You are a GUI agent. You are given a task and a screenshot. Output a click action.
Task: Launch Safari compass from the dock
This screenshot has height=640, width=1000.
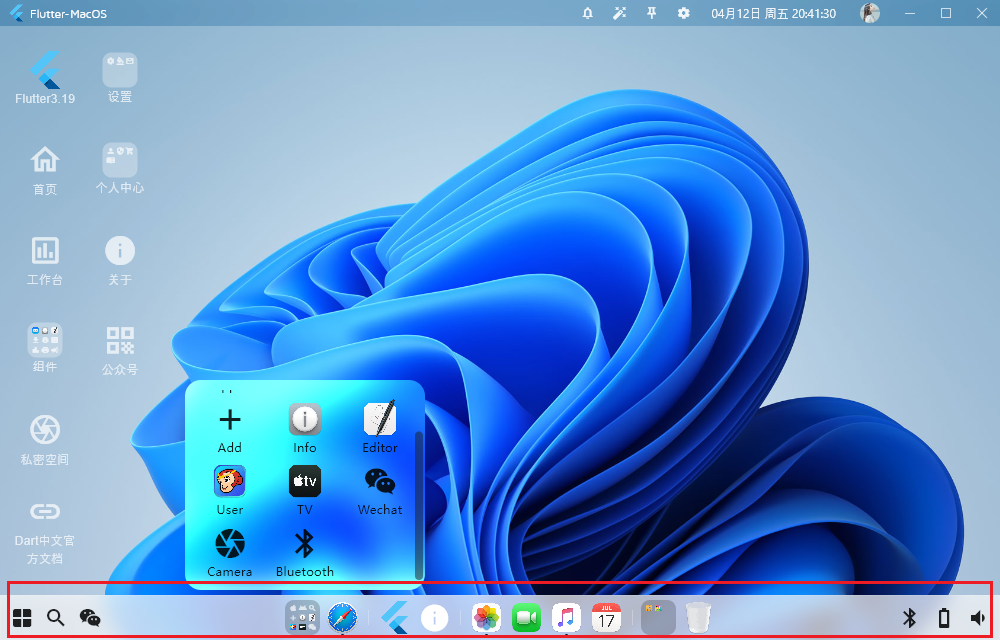pyautogui.click(x=342, y=618)
